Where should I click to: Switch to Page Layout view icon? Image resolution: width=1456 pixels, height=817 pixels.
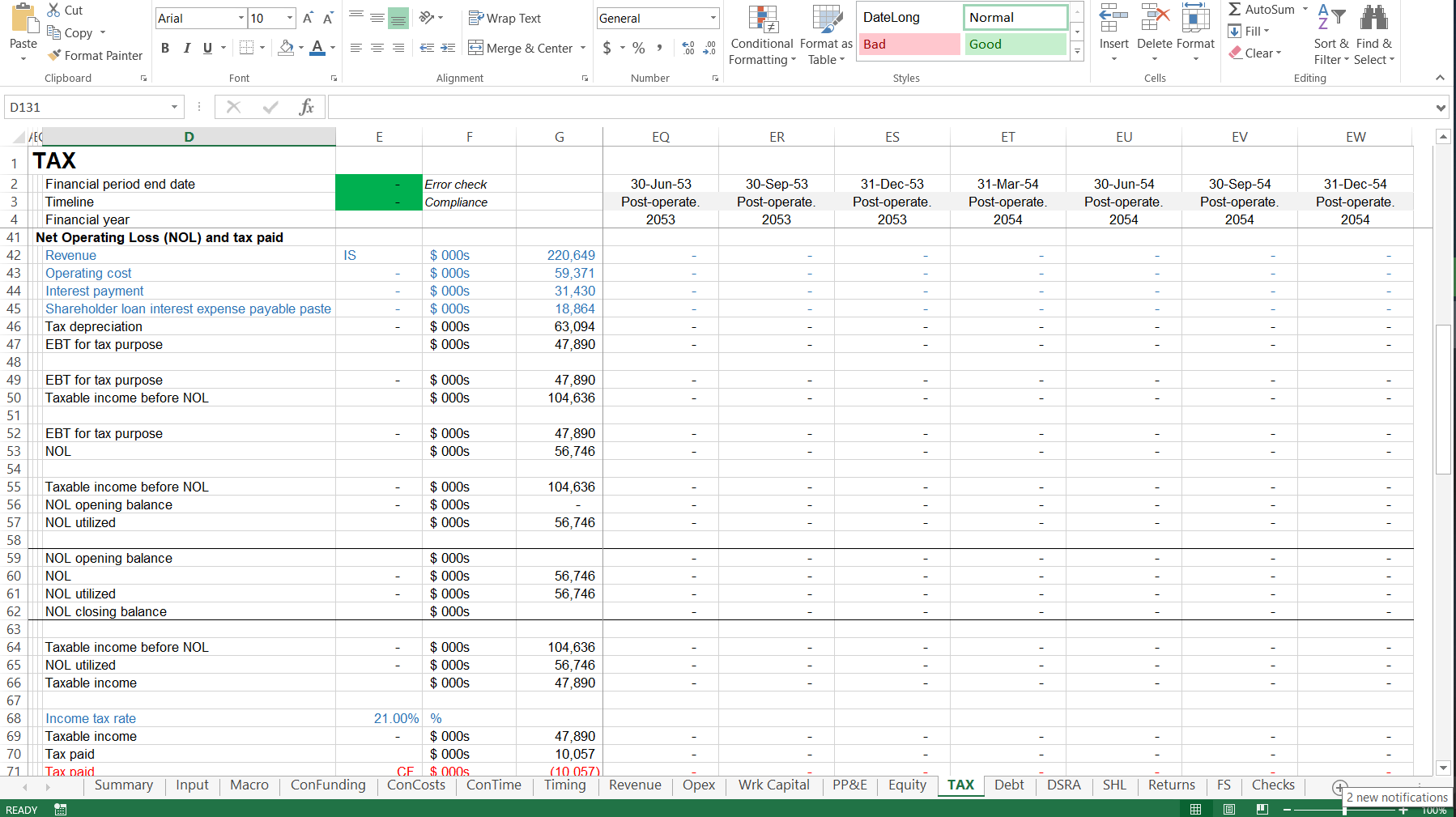click(x=1228, y=809)
